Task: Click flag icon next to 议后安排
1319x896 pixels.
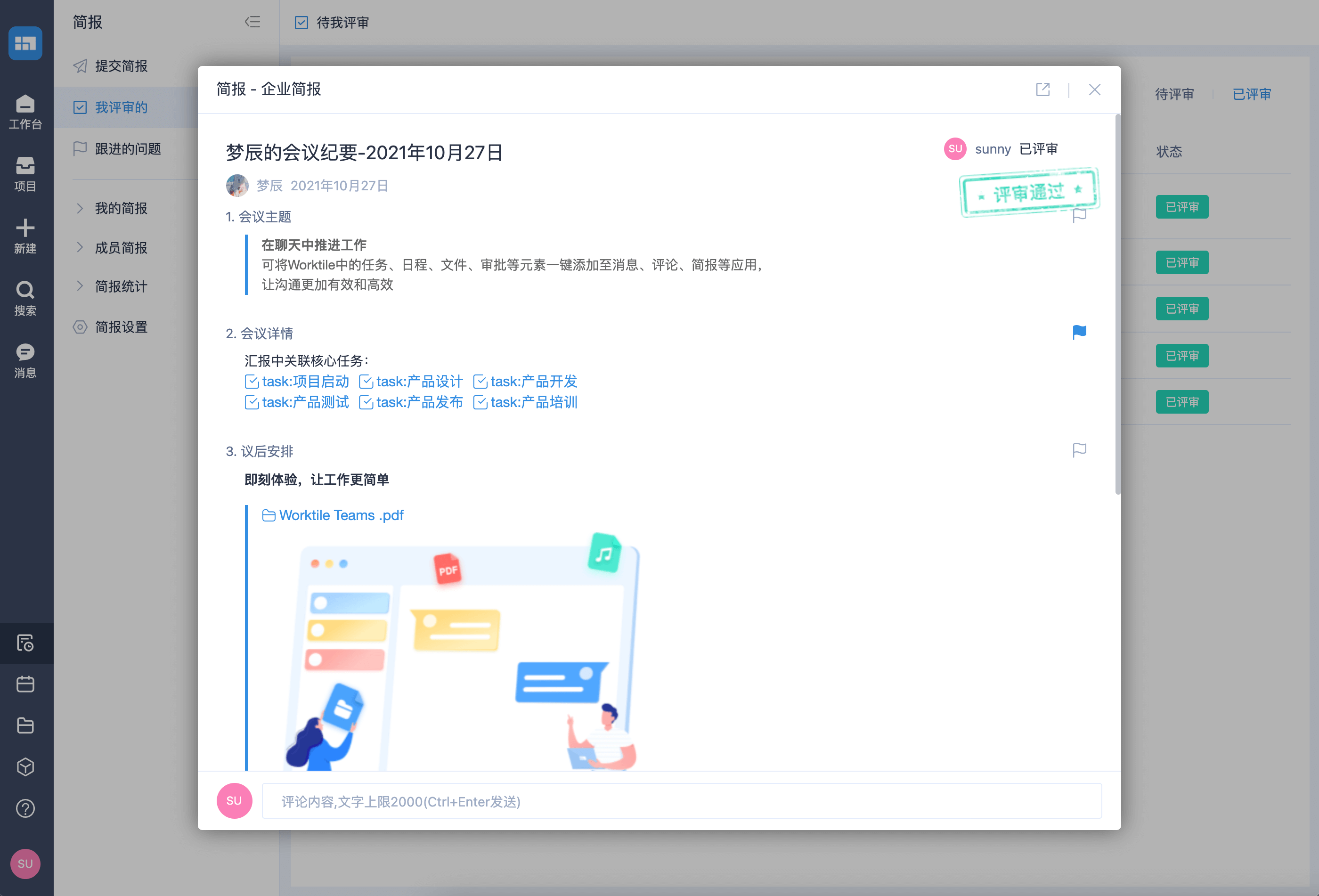Action: point(1080,450)
